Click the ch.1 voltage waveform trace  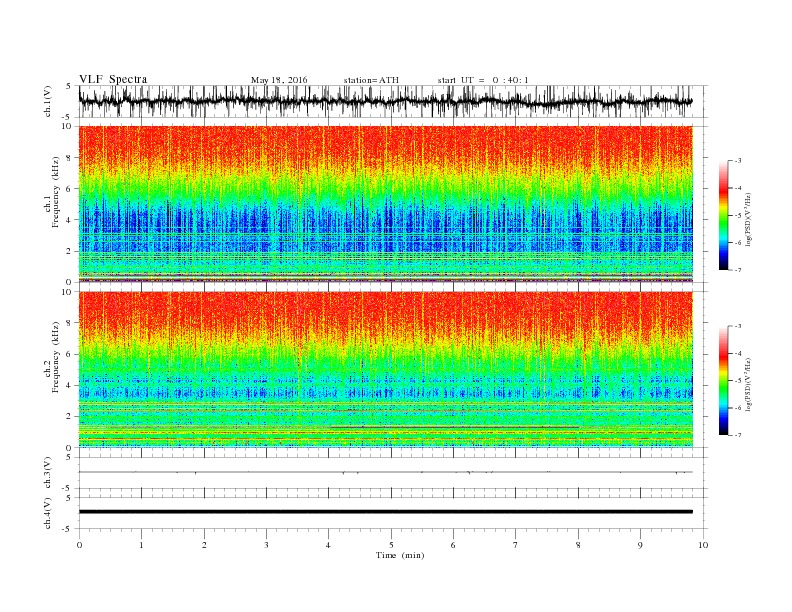click(x=385, y=101)
